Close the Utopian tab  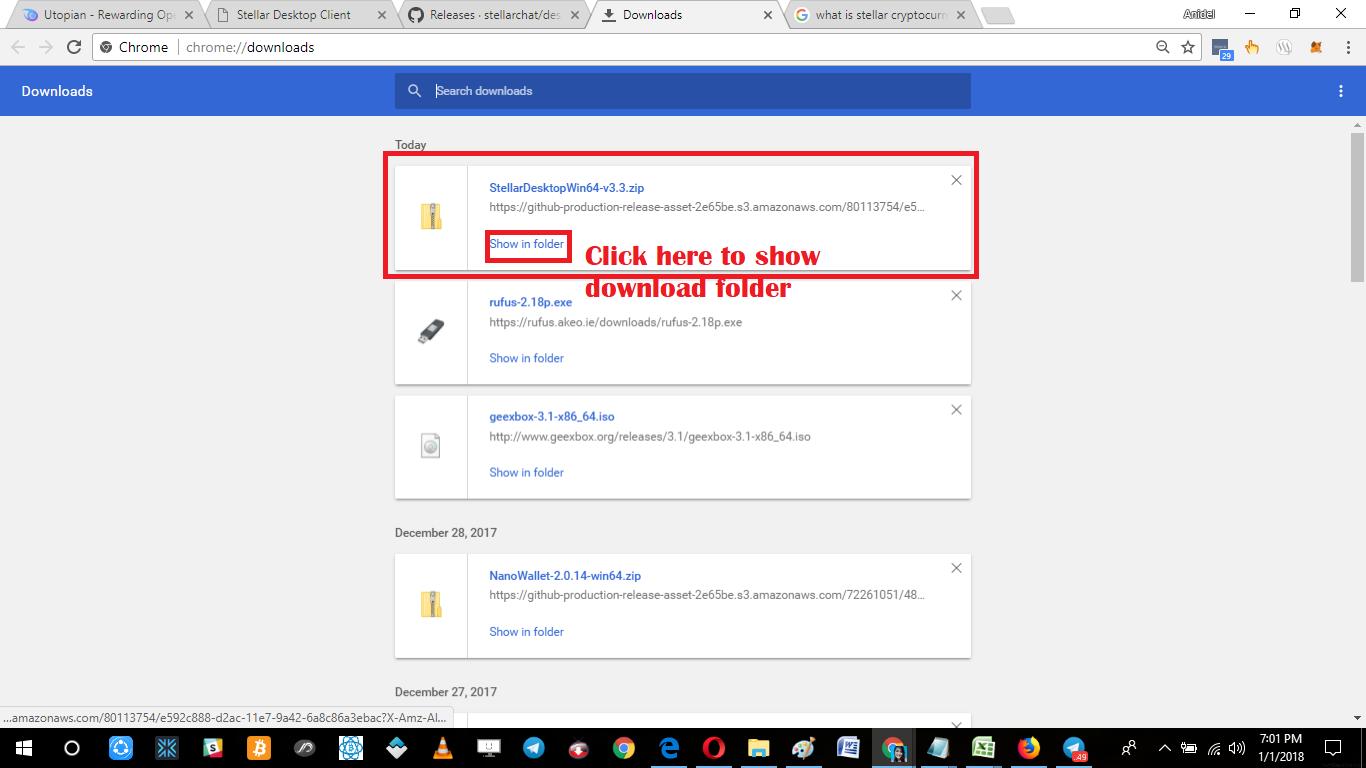point(190,15)
